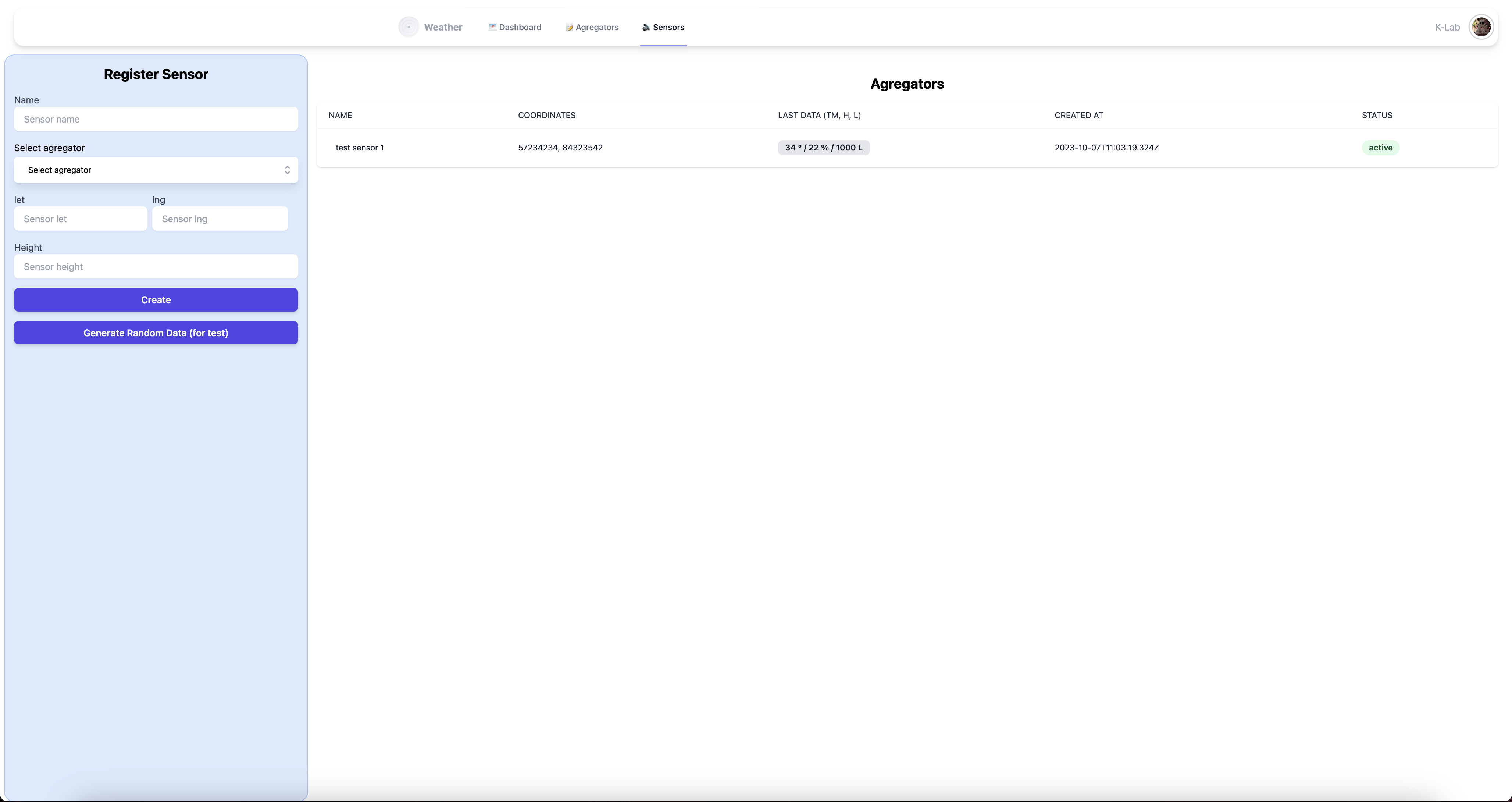The image size is (1512, 802).
Task: Focus the Sensor name input
Action: coord(156,119)
